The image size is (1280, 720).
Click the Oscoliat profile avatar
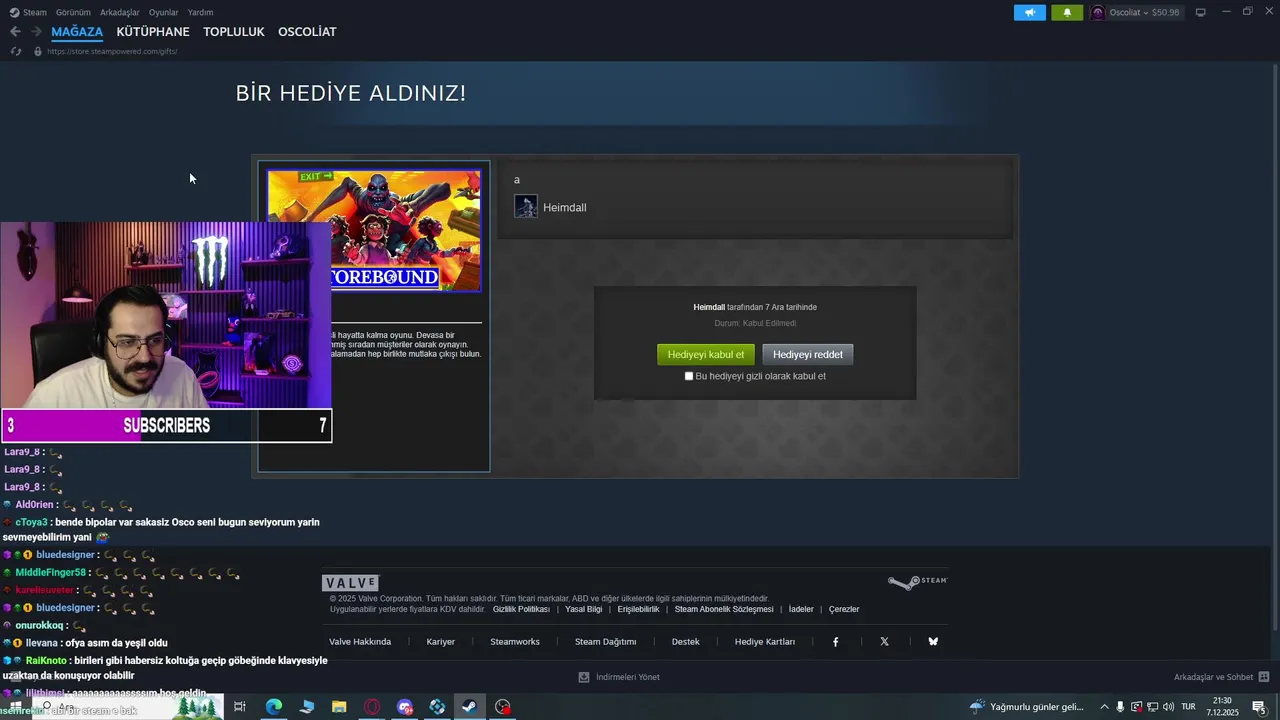click(x=1098, y=13)
